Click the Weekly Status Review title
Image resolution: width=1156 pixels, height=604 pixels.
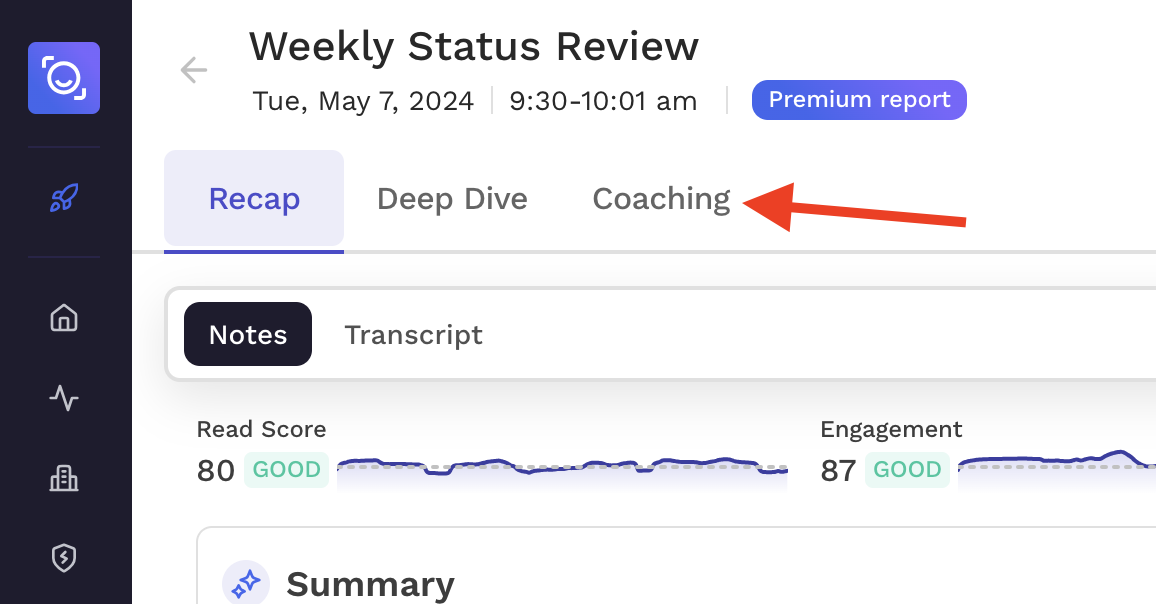tap(473, 46)
